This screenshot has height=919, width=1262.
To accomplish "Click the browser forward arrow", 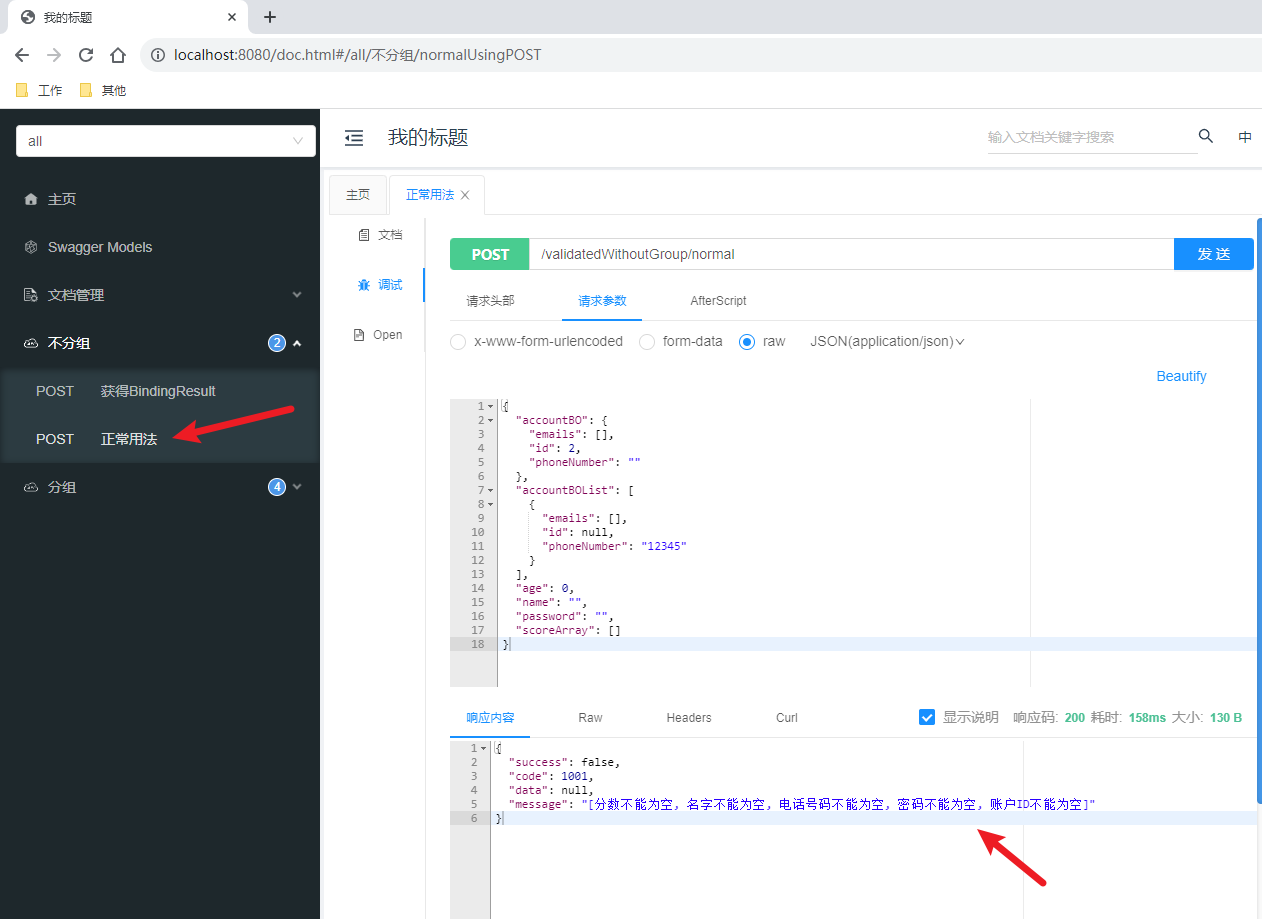I will [54, 55].
